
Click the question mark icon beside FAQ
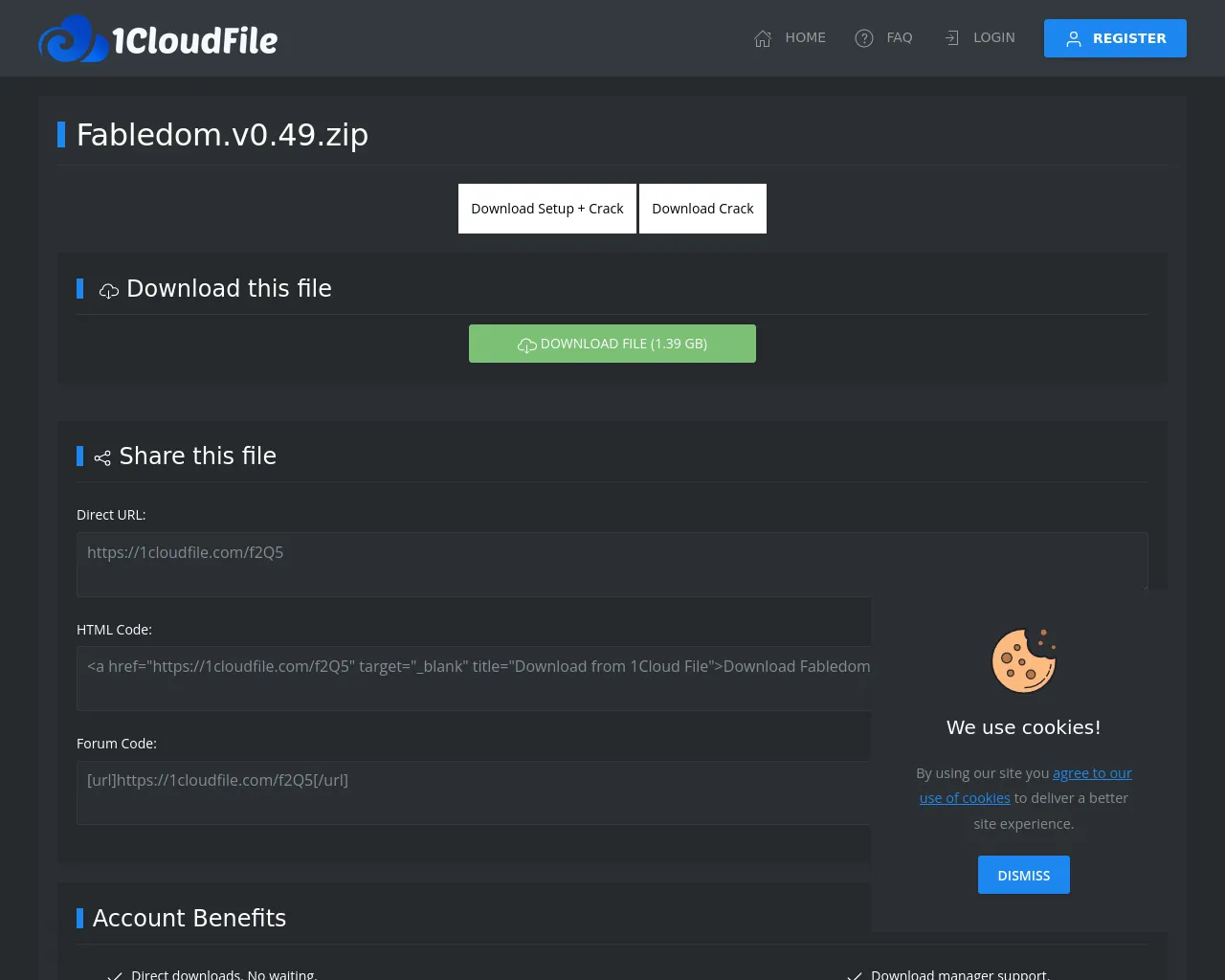pos(864,38)
